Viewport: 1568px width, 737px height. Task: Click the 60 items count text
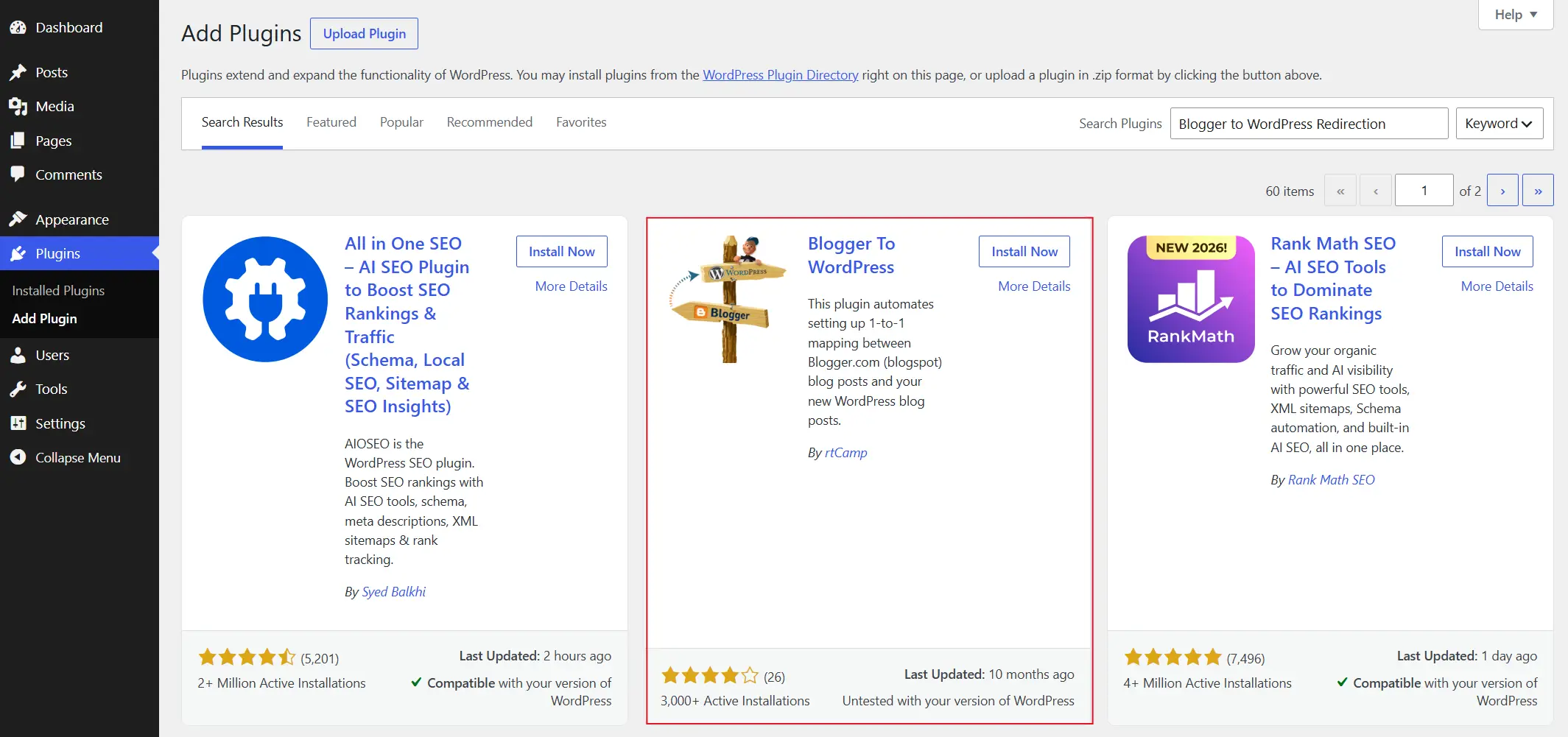tap(1290, 191)
